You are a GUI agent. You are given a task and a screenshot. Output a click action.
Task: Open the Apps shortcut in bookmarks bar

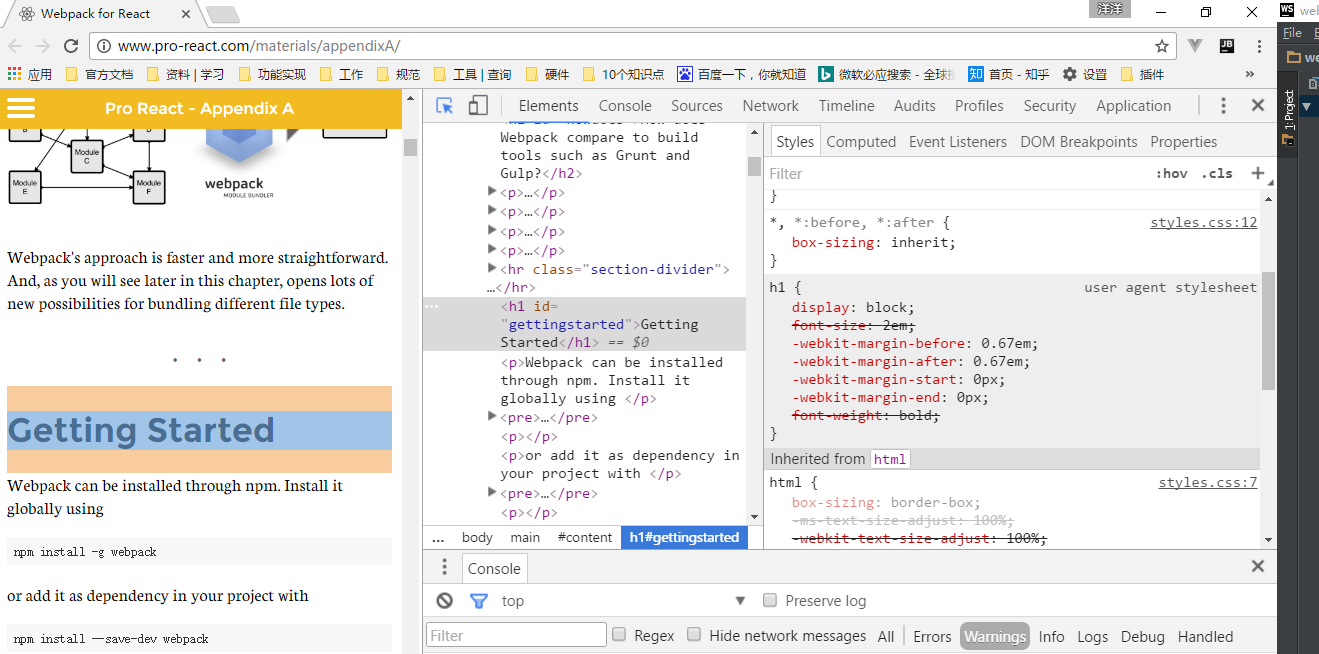pos(29,74)
